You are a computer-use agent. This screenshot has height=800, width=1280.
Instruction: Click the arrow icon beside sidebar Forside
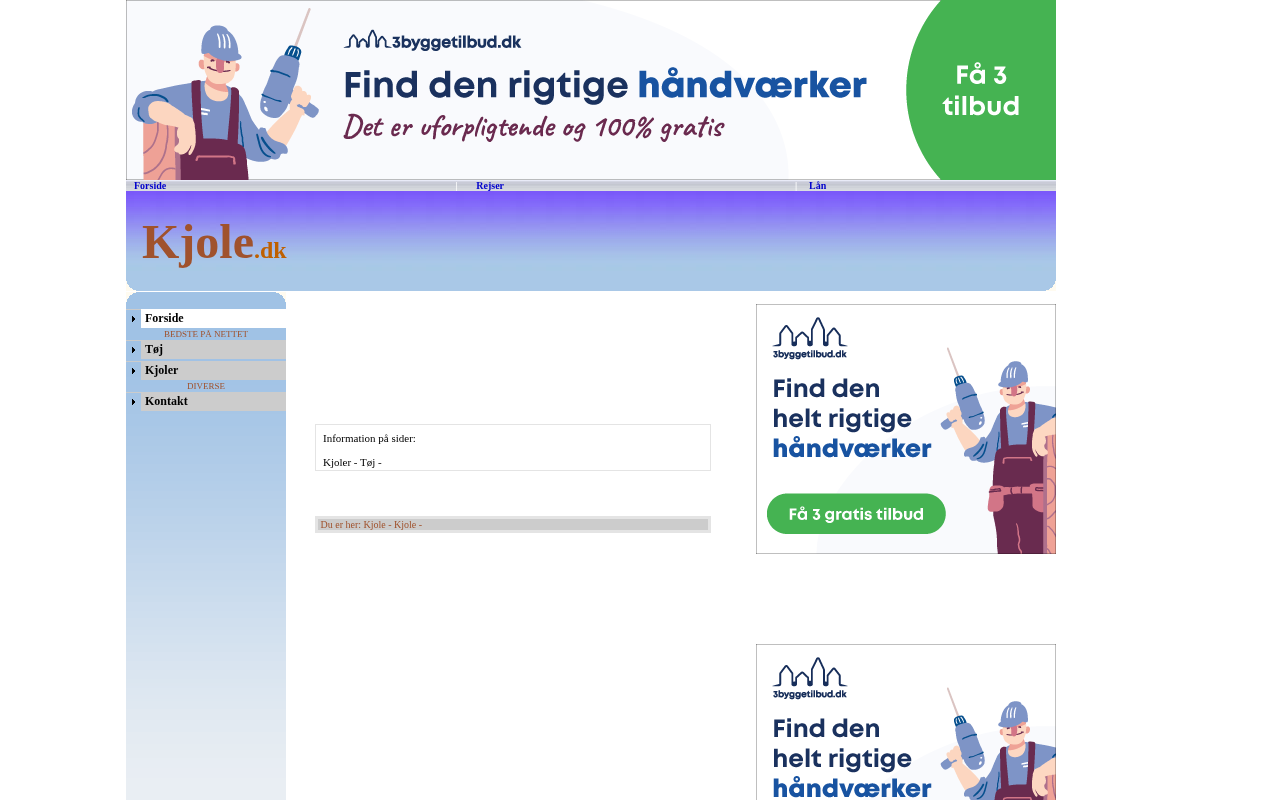133,319
